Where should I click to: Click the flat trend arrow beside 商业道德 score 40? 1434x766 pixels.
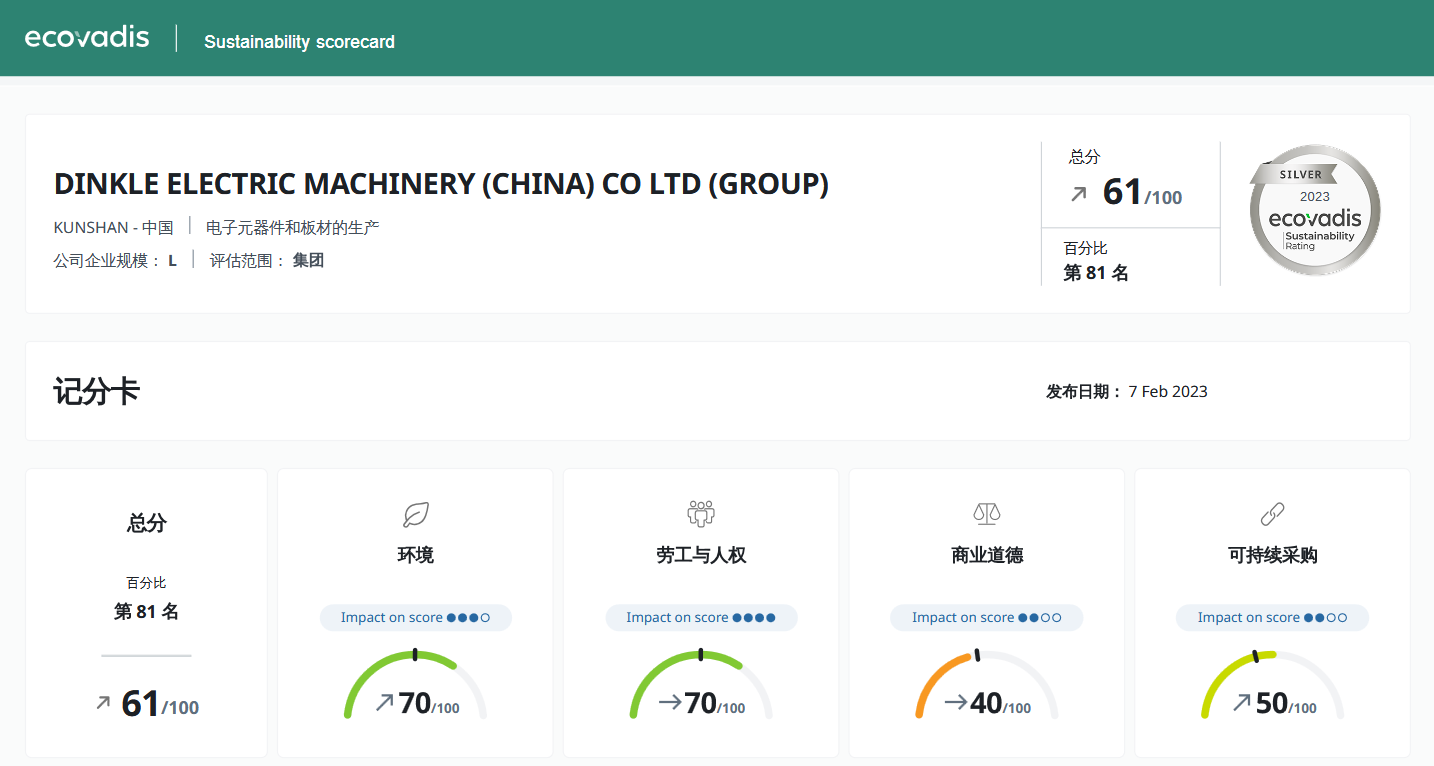tap(956, 703)
